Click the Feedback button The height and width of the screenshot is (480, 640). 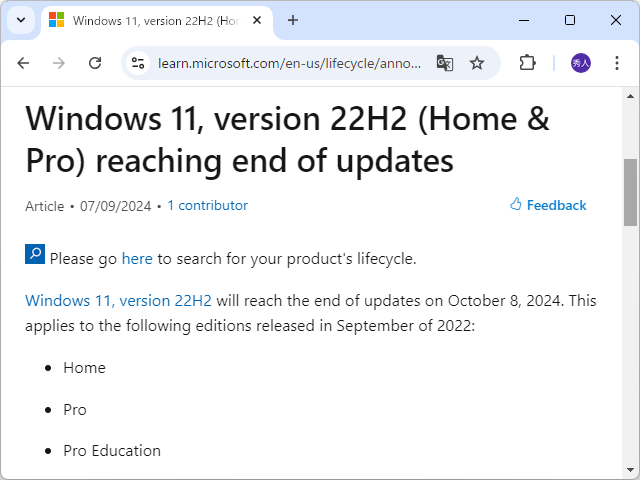coord(548,205)
